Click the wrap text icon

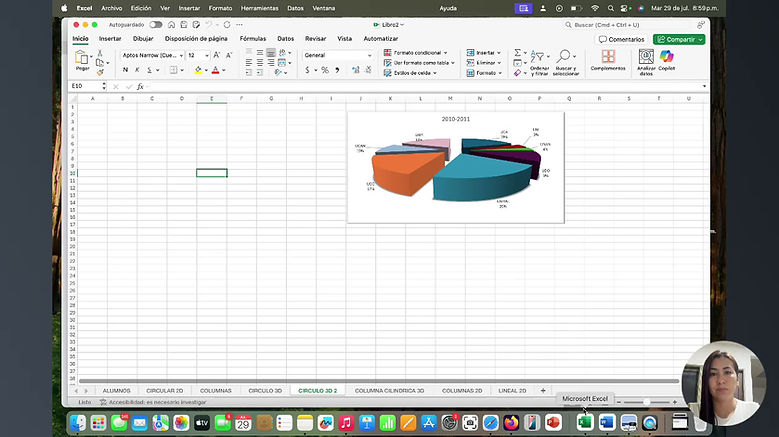pos(283,53)
